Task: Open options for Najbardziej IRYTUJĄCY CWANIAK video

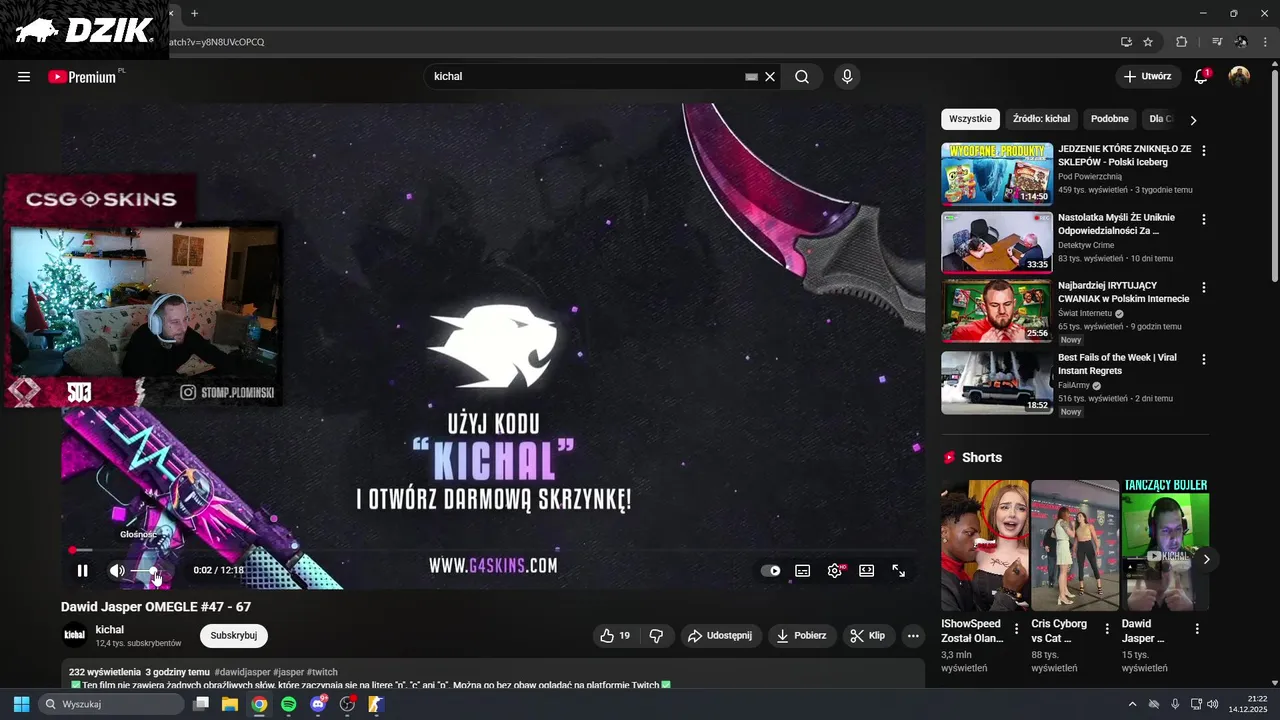Action: [x=1204, y=287]
